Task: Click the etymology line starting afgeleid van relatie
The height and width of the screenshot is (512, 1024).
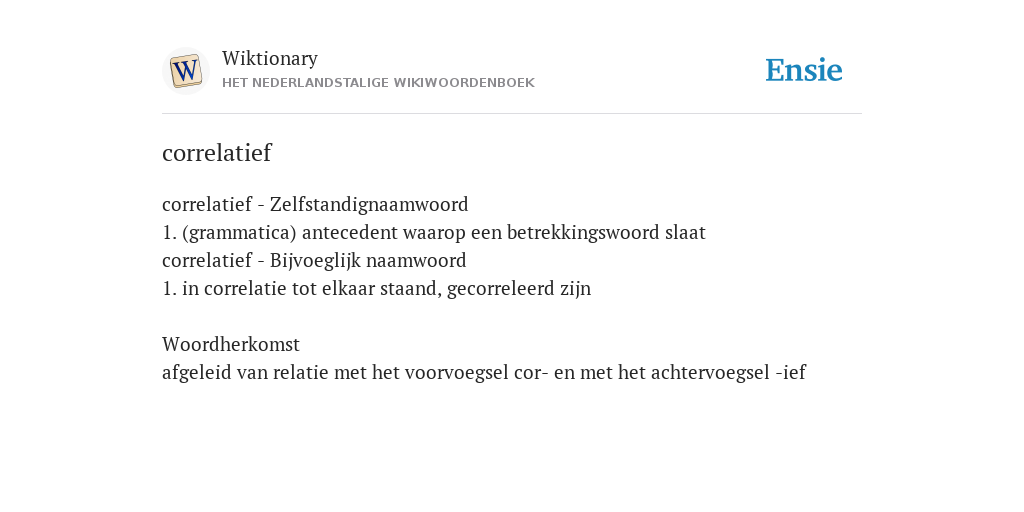Action: (x=484, y=372)
